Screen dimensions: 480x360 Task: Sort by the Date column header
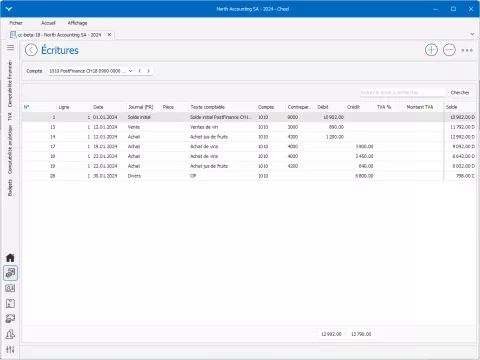pos(109,107)
